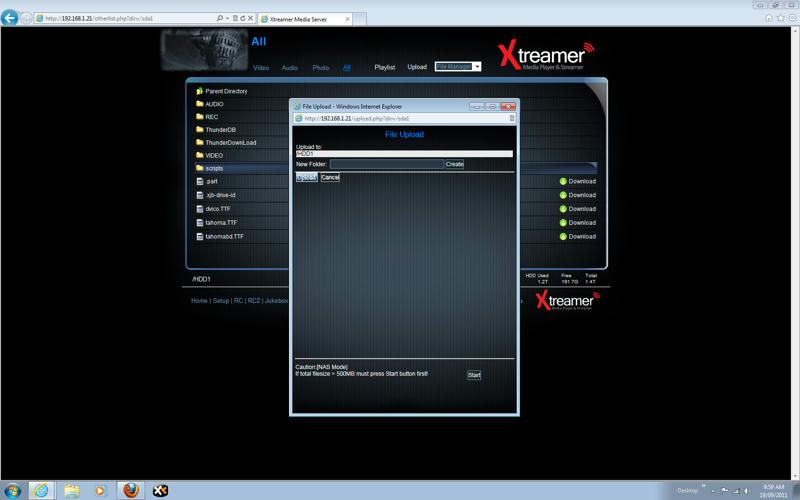800x500 pixels.
Task: Open the browser Home icon at top right
Action: click(x=769, y=18)
